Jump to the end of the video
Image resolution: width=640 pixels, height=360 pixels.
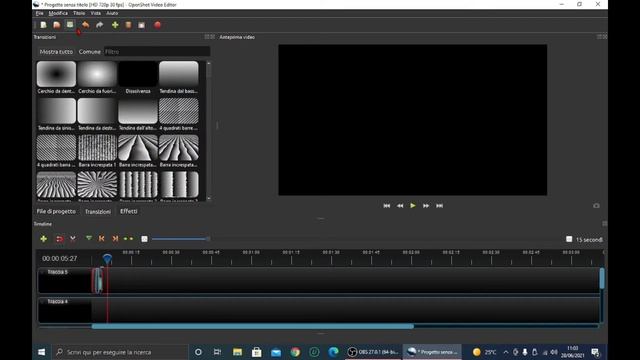(439, 206)
